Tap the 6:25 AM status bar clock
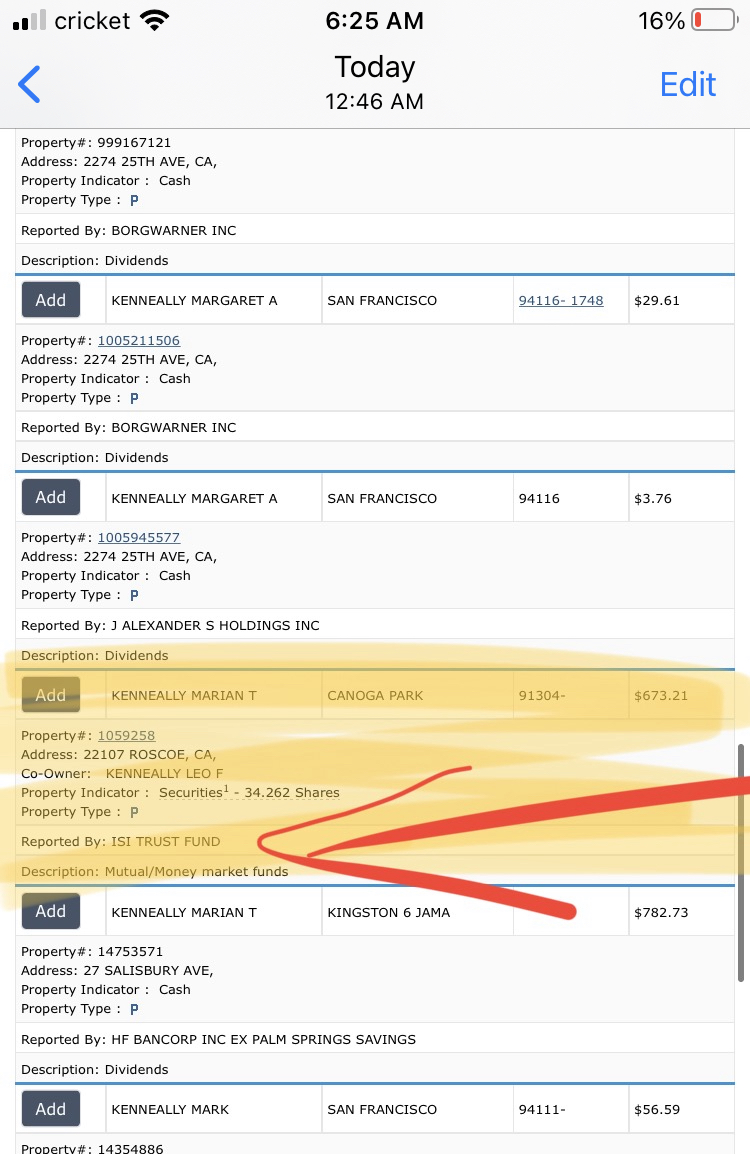750x1154 pixels. (x=375, y=21)
